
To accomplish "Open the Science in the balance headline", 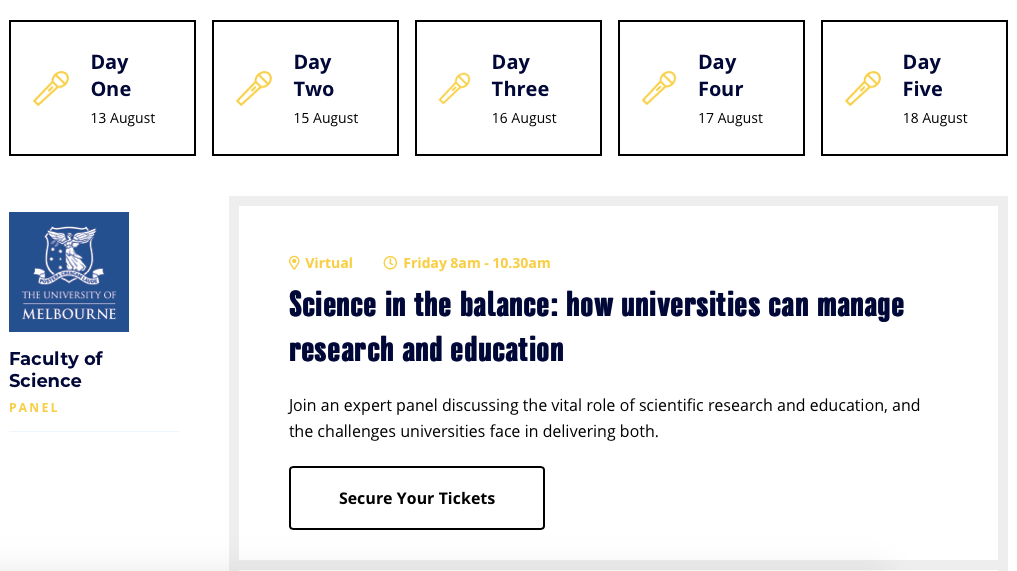I will pyautogui.click(x=596, y=326).
